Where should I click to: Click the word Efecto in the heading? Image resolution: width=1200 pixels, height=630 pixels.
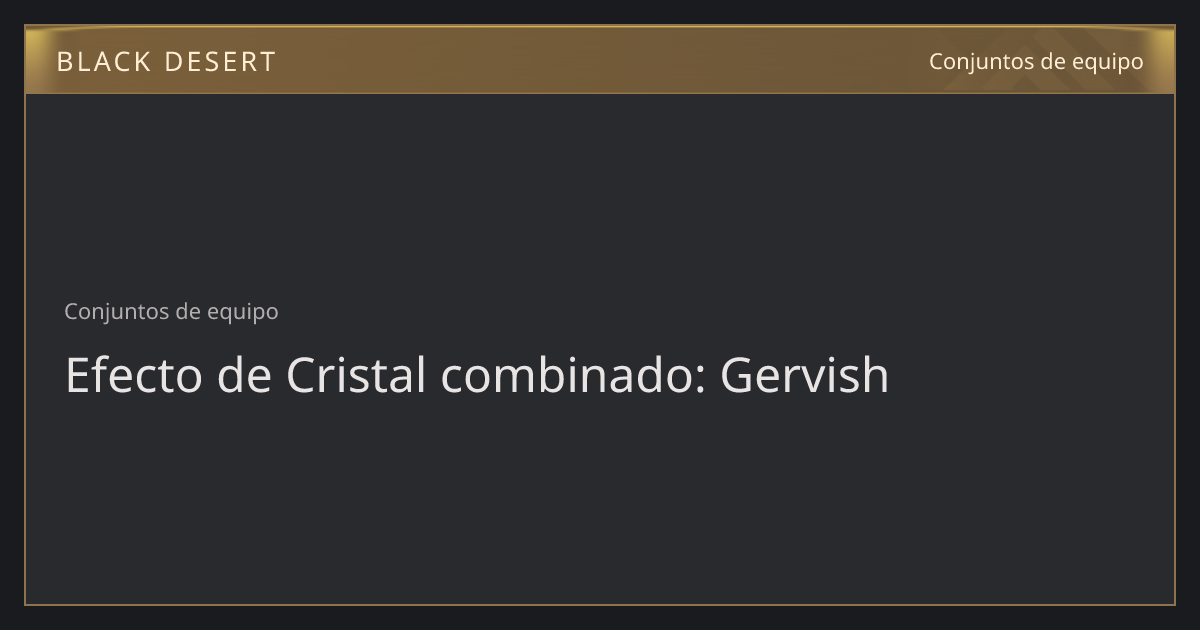tap(128, 375)
